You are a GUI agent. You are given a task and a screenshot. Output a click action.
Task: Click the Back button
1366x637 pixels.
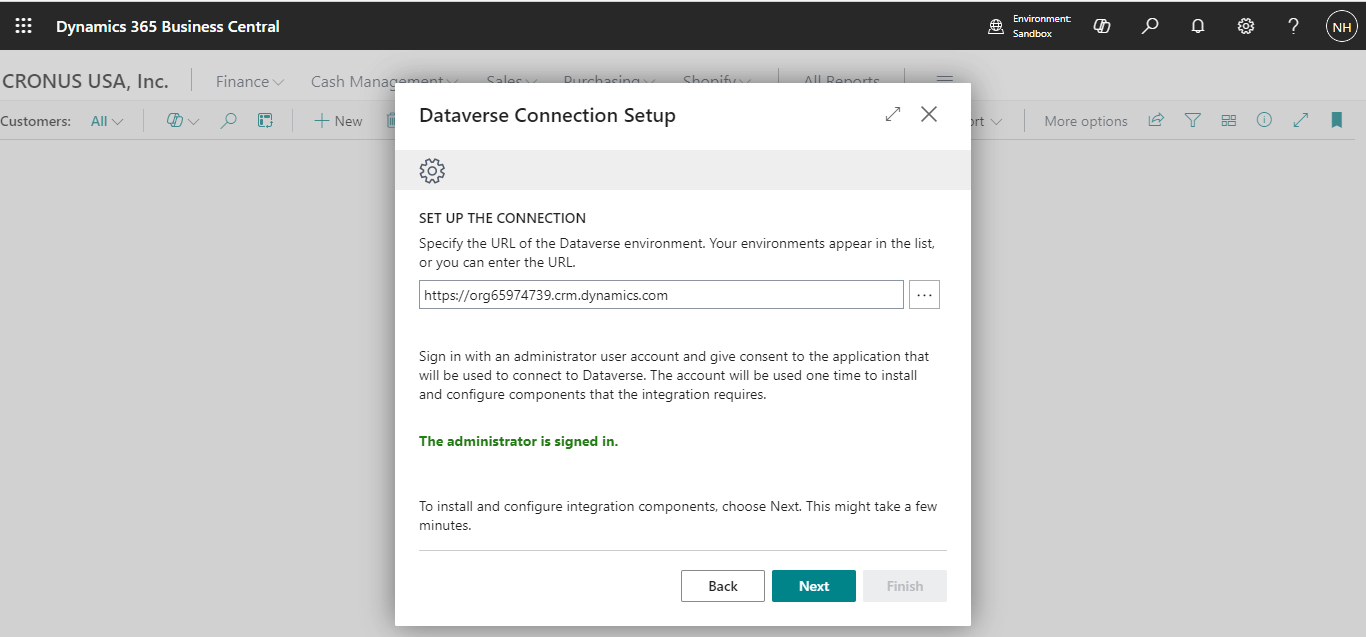[722, 586]
